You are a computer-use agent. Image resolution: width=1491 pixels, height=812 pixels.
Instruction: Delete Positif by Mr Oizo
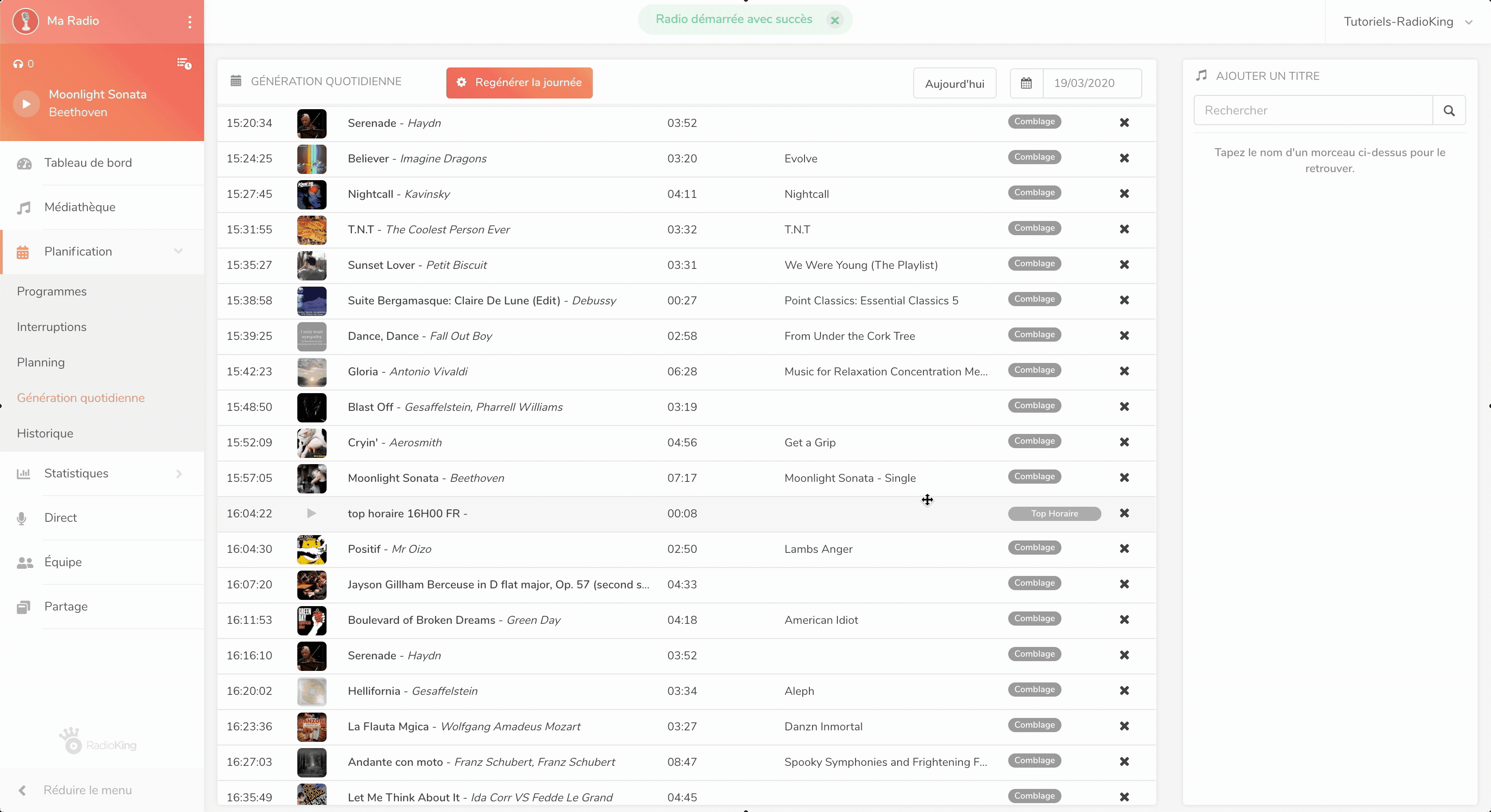[1124, 549]
